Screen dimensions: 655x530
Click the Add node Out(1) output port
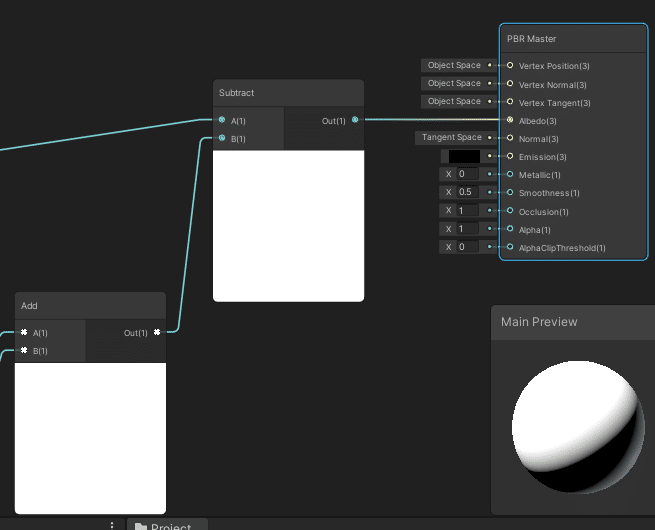click(157, 332)
